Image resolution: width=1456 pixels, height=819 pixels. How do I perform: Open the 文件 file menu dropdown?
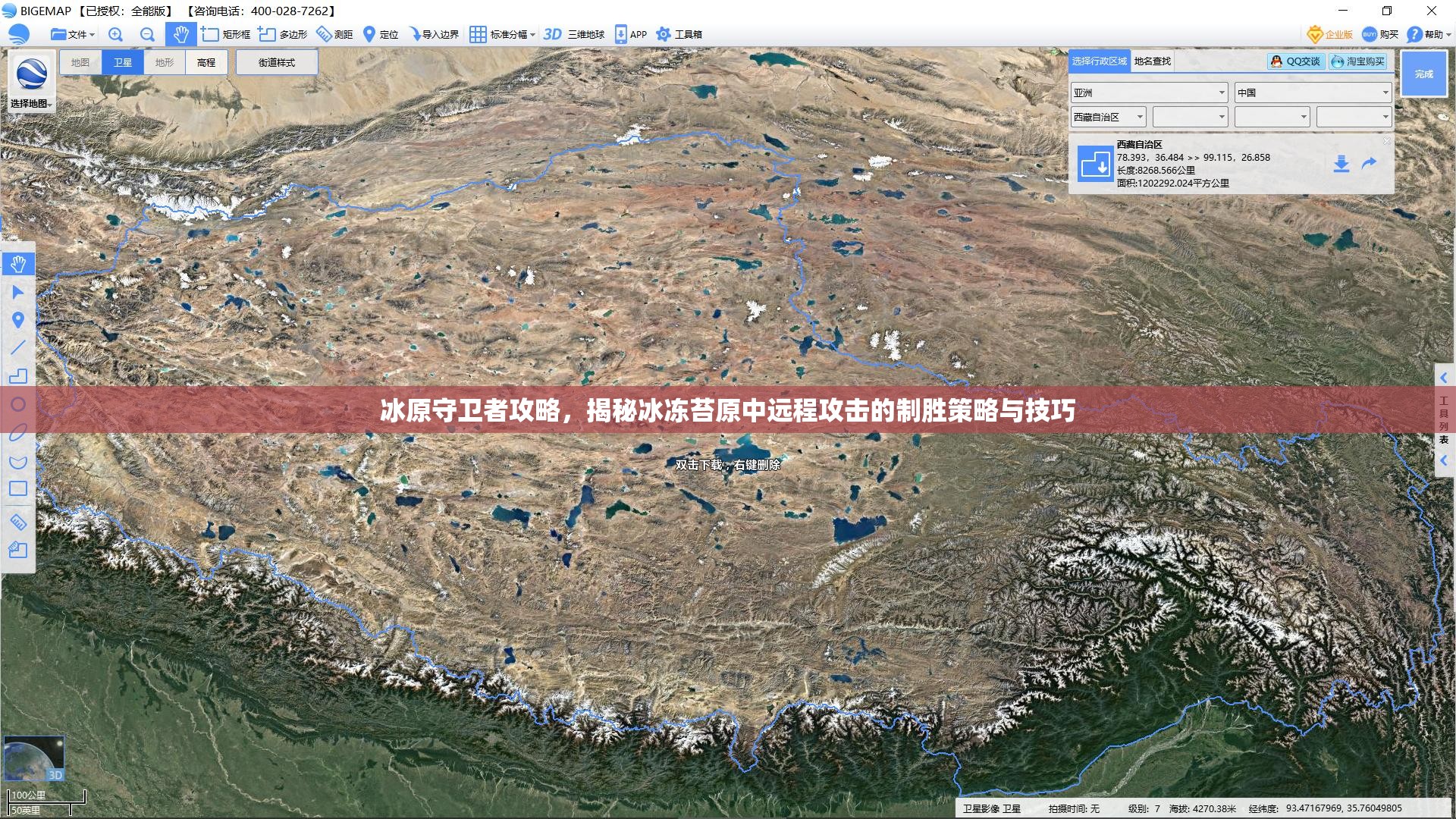coord(73,34)
